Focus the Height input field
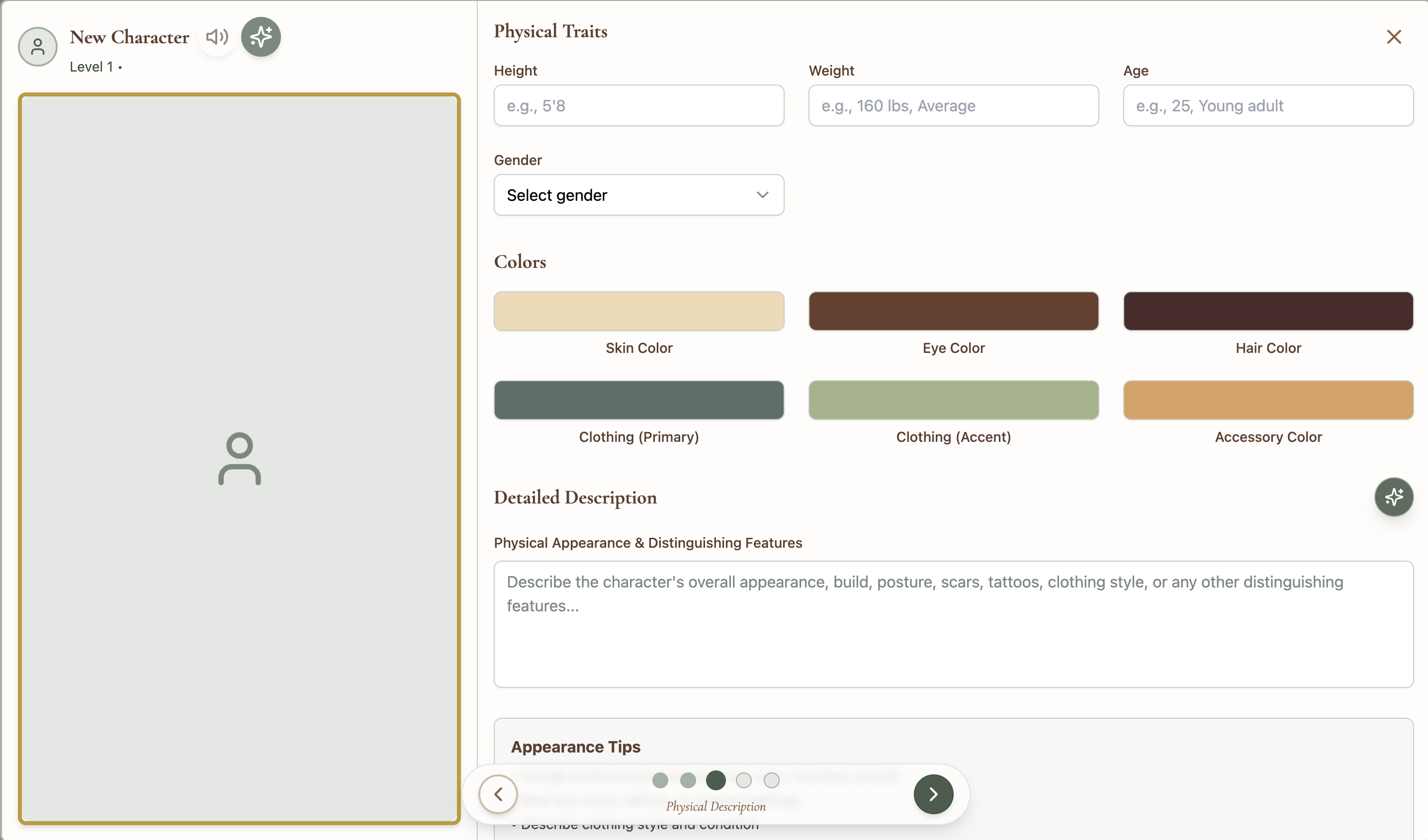The height and width of the screenshot is (840, 1428). click(638, 105)
